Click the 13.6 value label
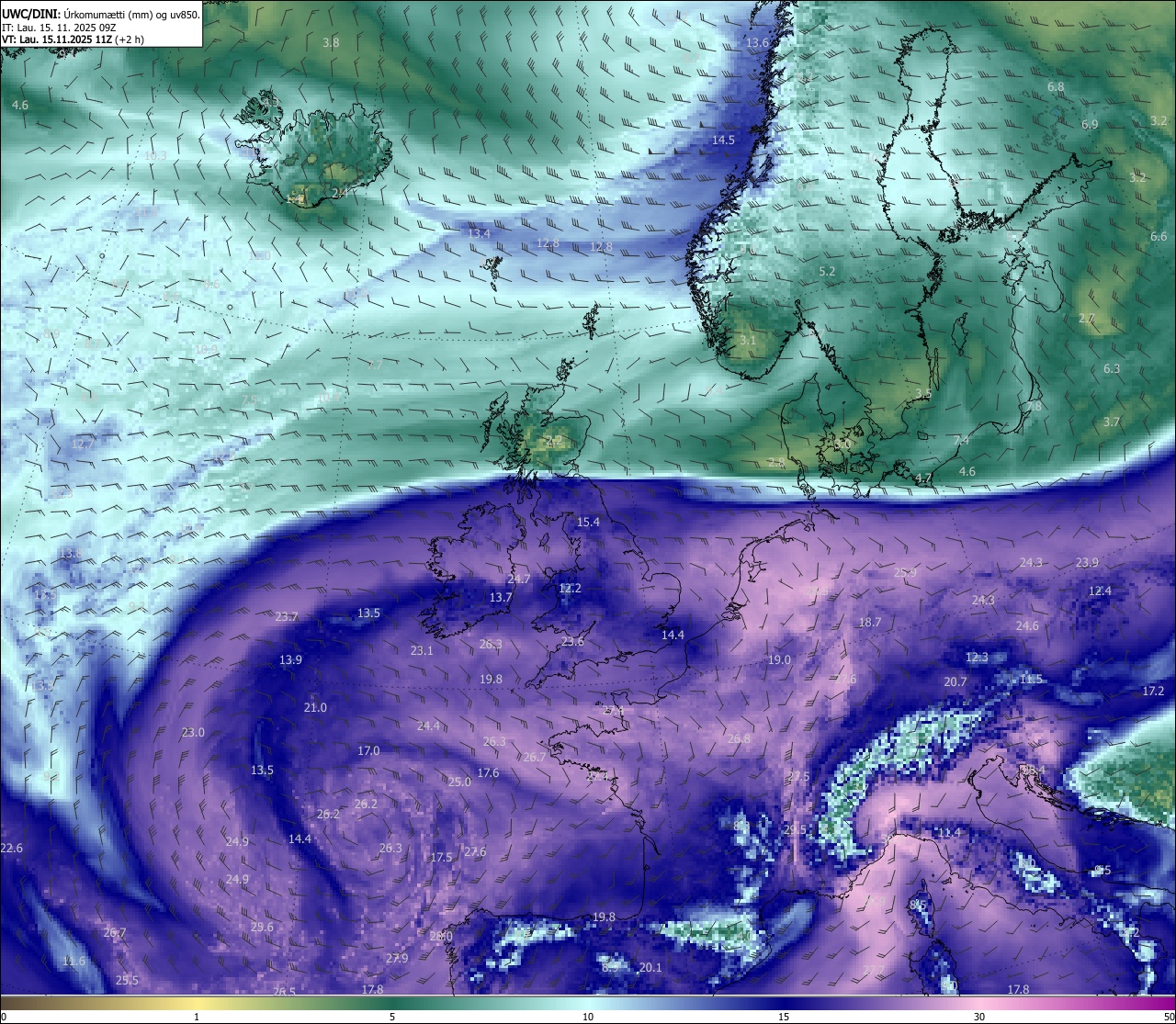The height and width of the screenshot is (1024, 1176). (758, 42)
